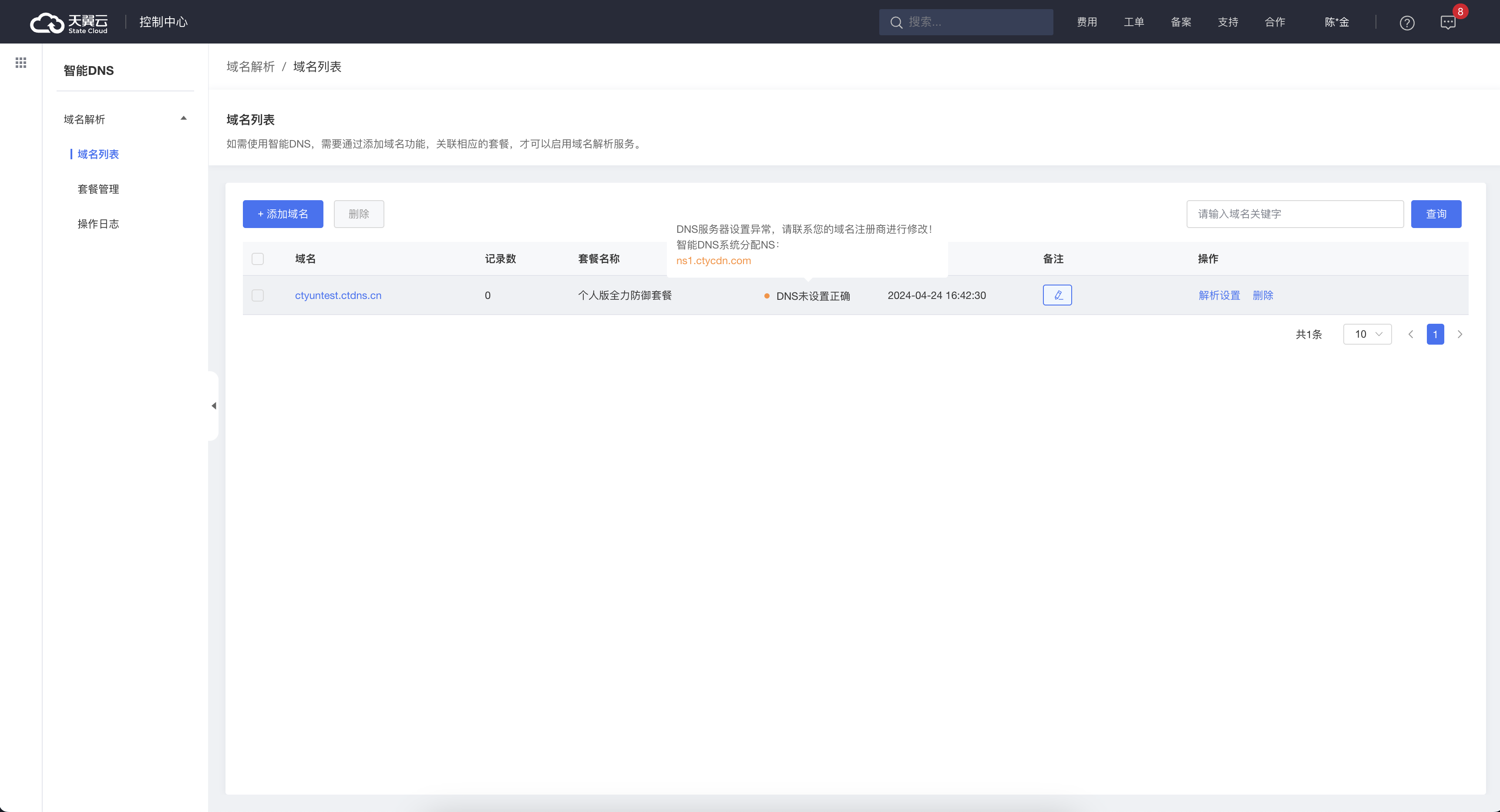Select 套餐管理 from left sidebar menu
The height and width of the screenshot is (812, 1500).
point(99,188)
